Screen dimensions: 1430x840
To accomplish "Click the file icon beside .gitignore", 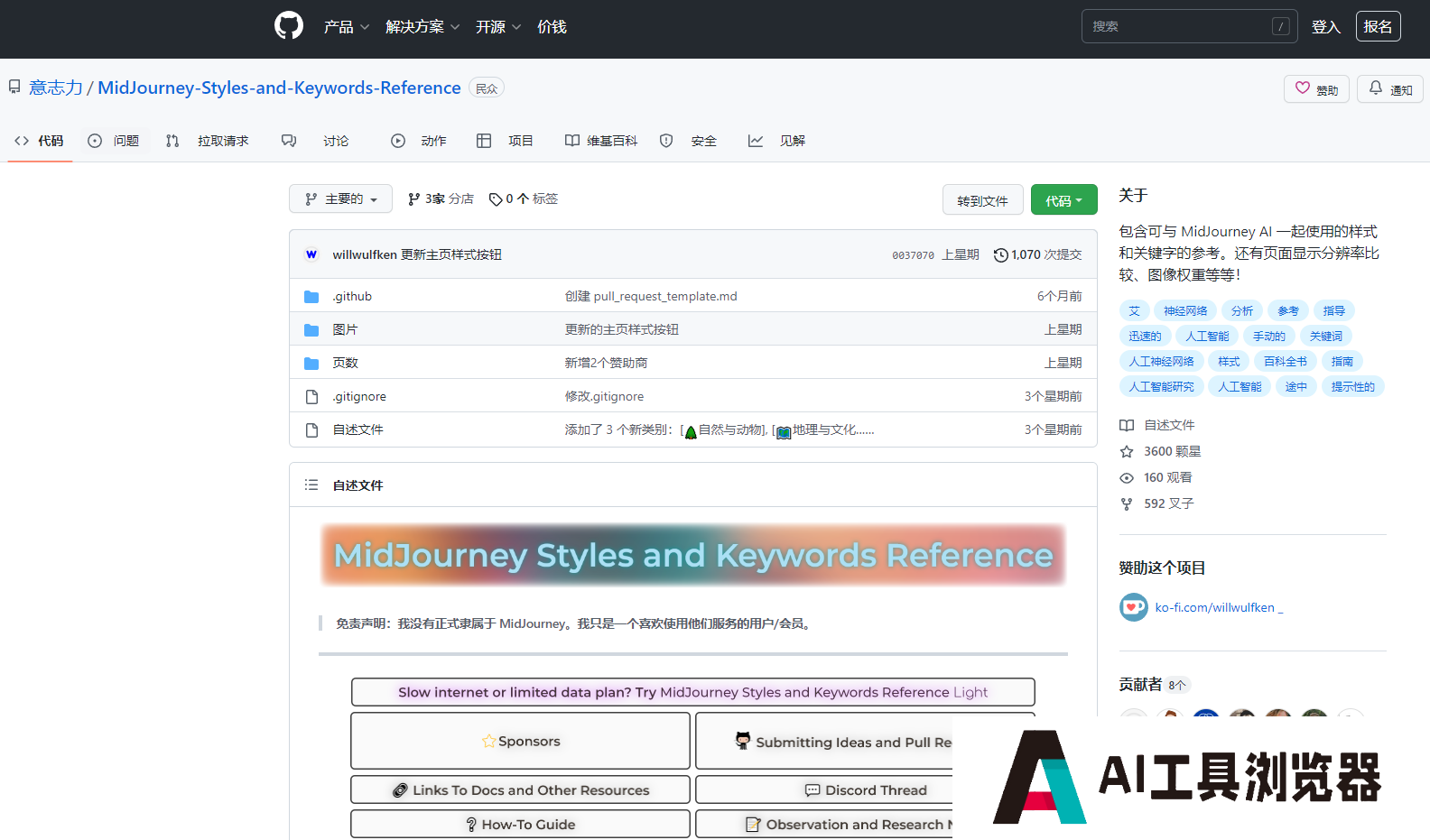I will click(x=311, y=396).
